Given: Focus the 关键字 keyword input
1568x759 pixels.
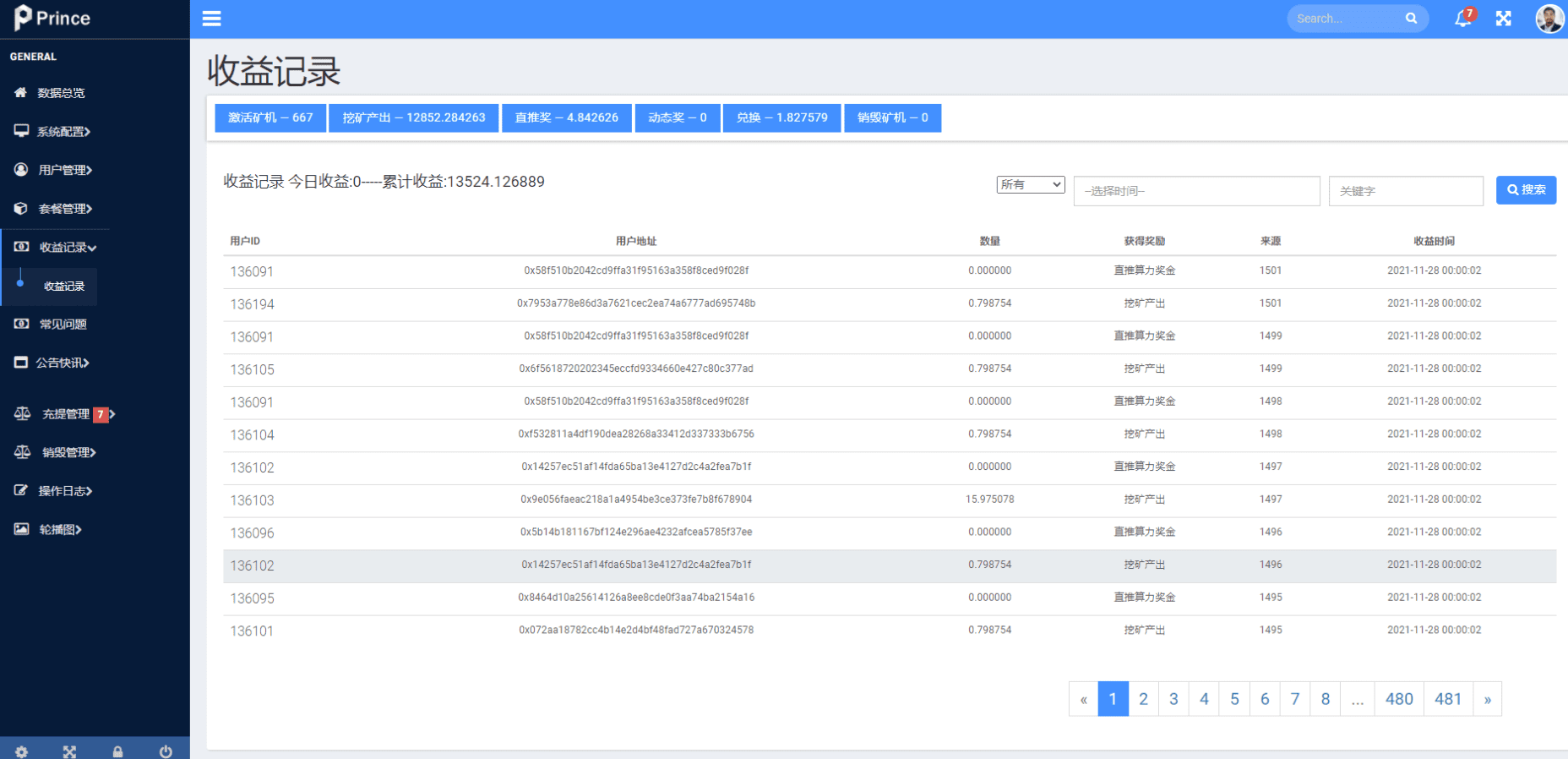Looking at the screenshot, I should pyautogui.click(x=1405, y=191).
